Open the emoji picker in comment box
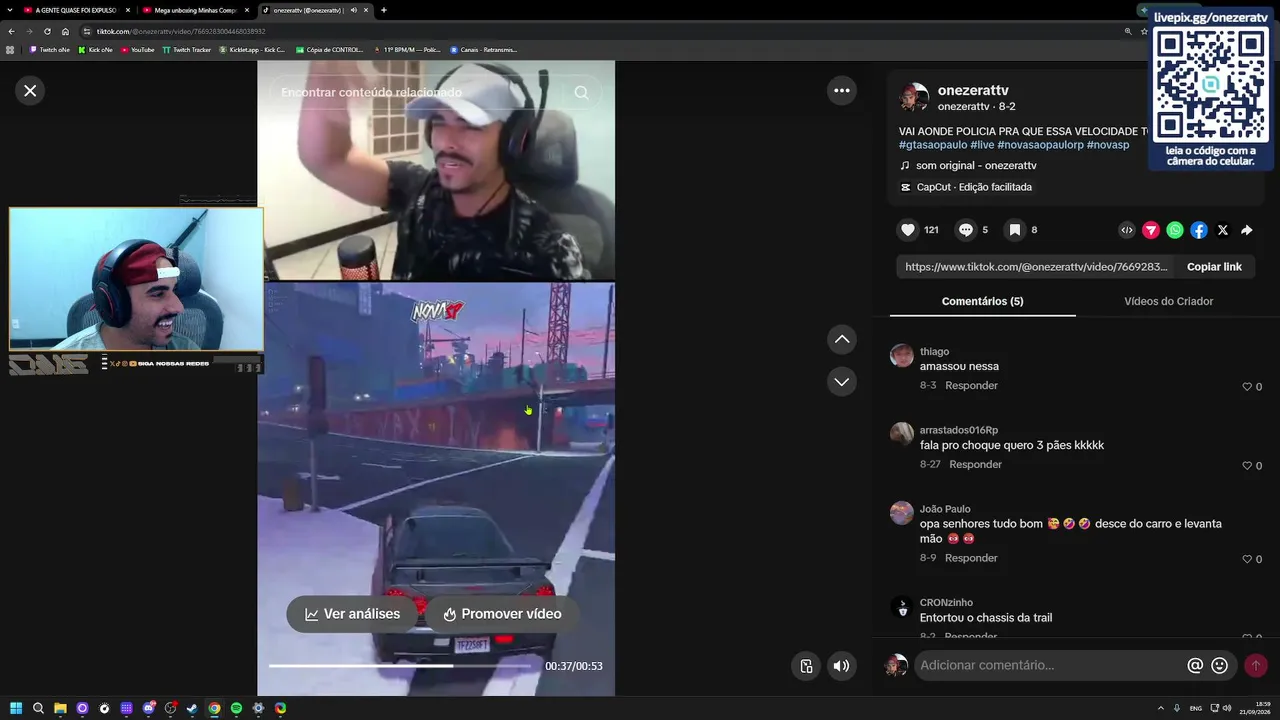The width and height of the screenshot is (1280, 720). pos(1219,665)
